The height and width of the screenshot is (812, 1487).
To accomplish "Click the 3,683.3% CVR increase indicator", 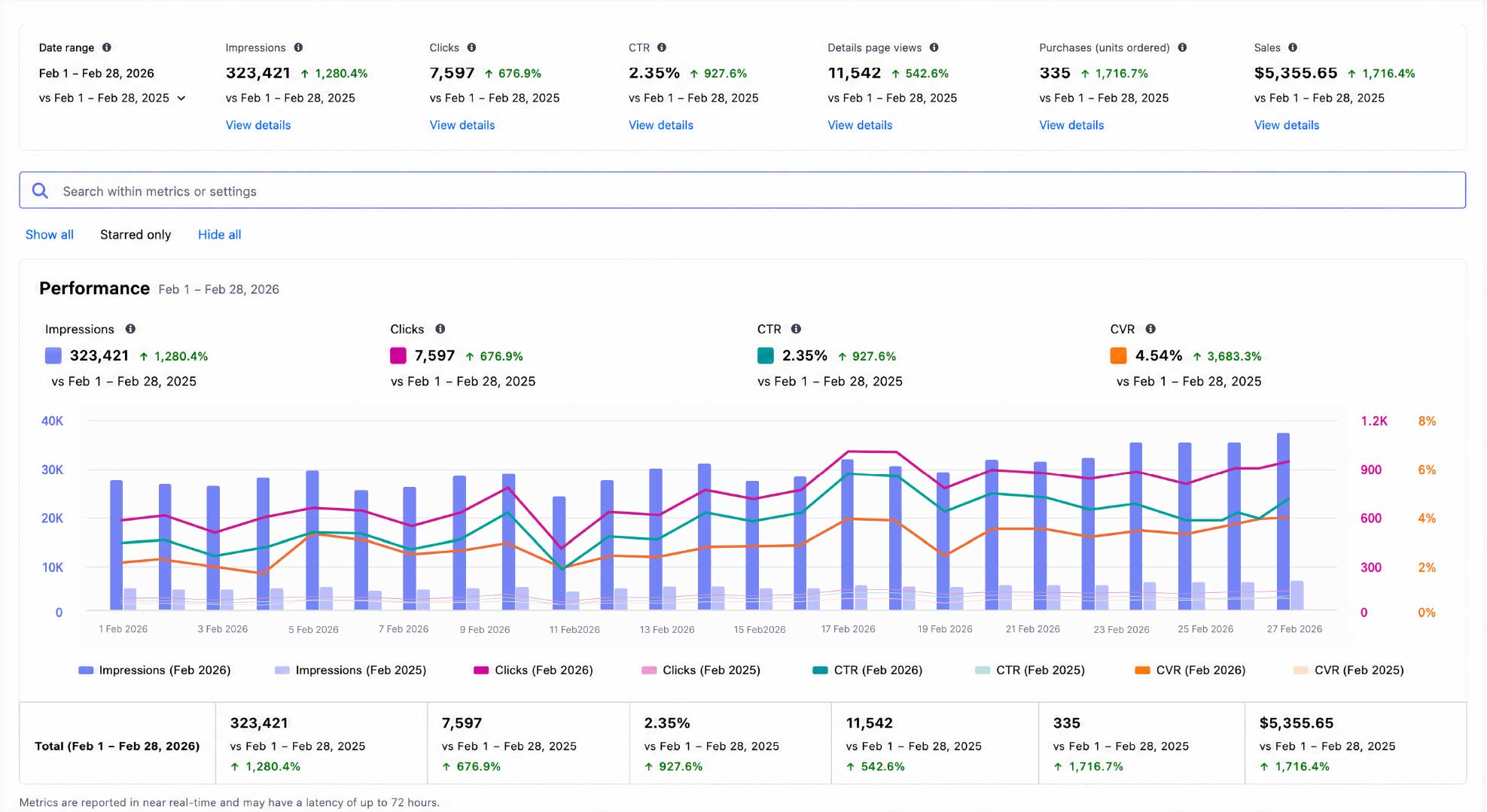I will point(1226,357).
